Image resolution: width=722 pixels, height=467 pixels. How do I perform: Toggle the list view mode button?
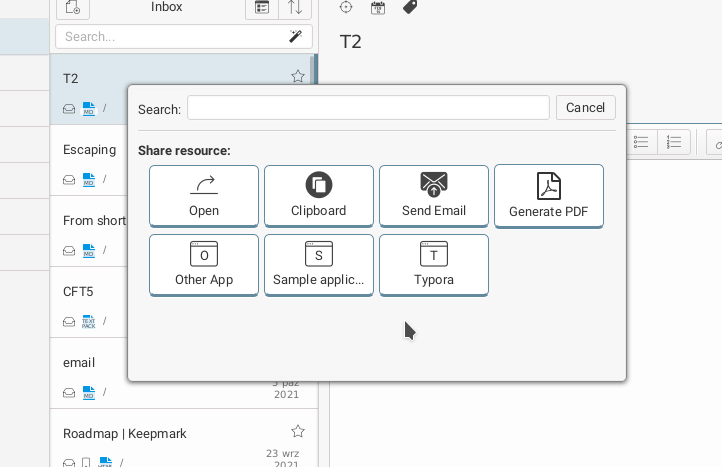262,8
